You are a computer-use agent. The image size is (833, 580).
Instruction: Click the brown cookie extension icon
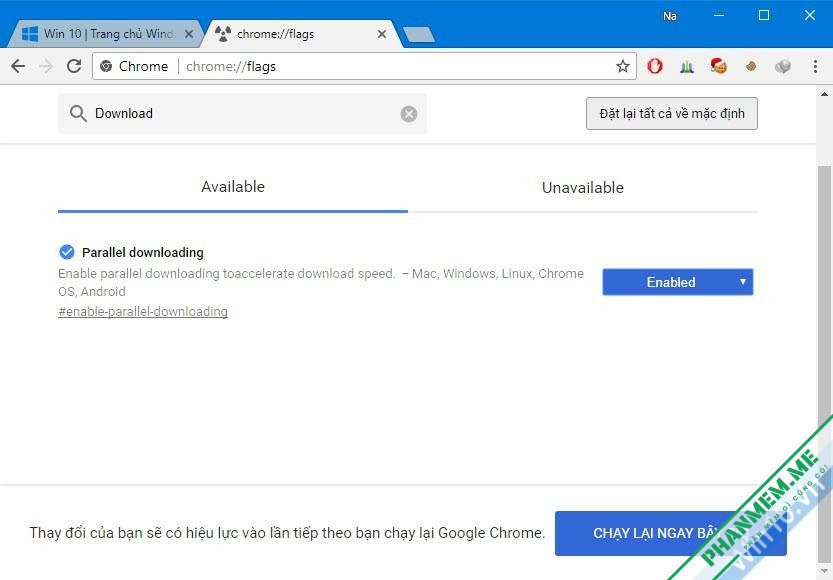pyautogui.click(x=751, y=66)
